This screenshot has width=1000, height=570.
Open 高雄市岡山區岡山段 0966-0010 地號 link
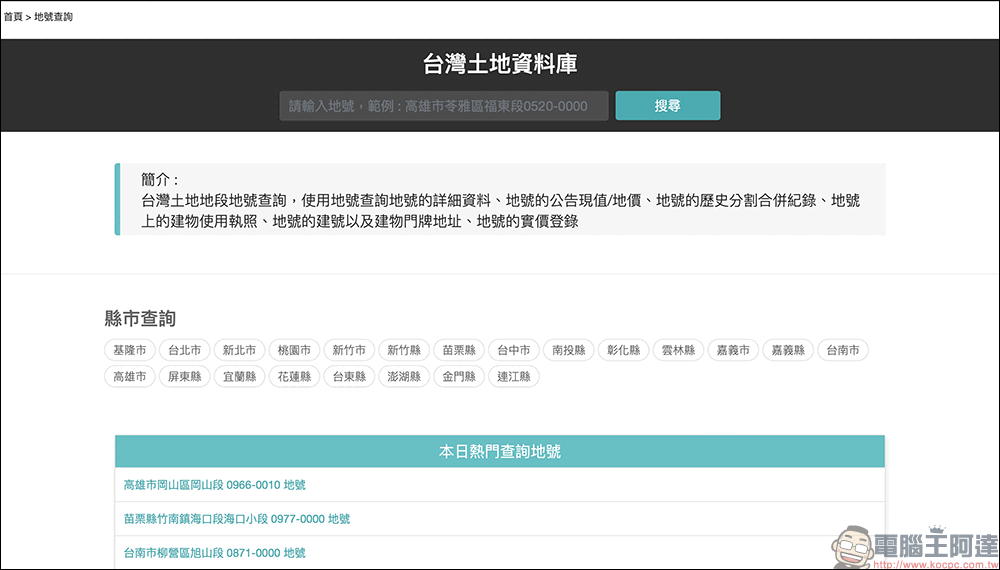click(x=214, y=485)
